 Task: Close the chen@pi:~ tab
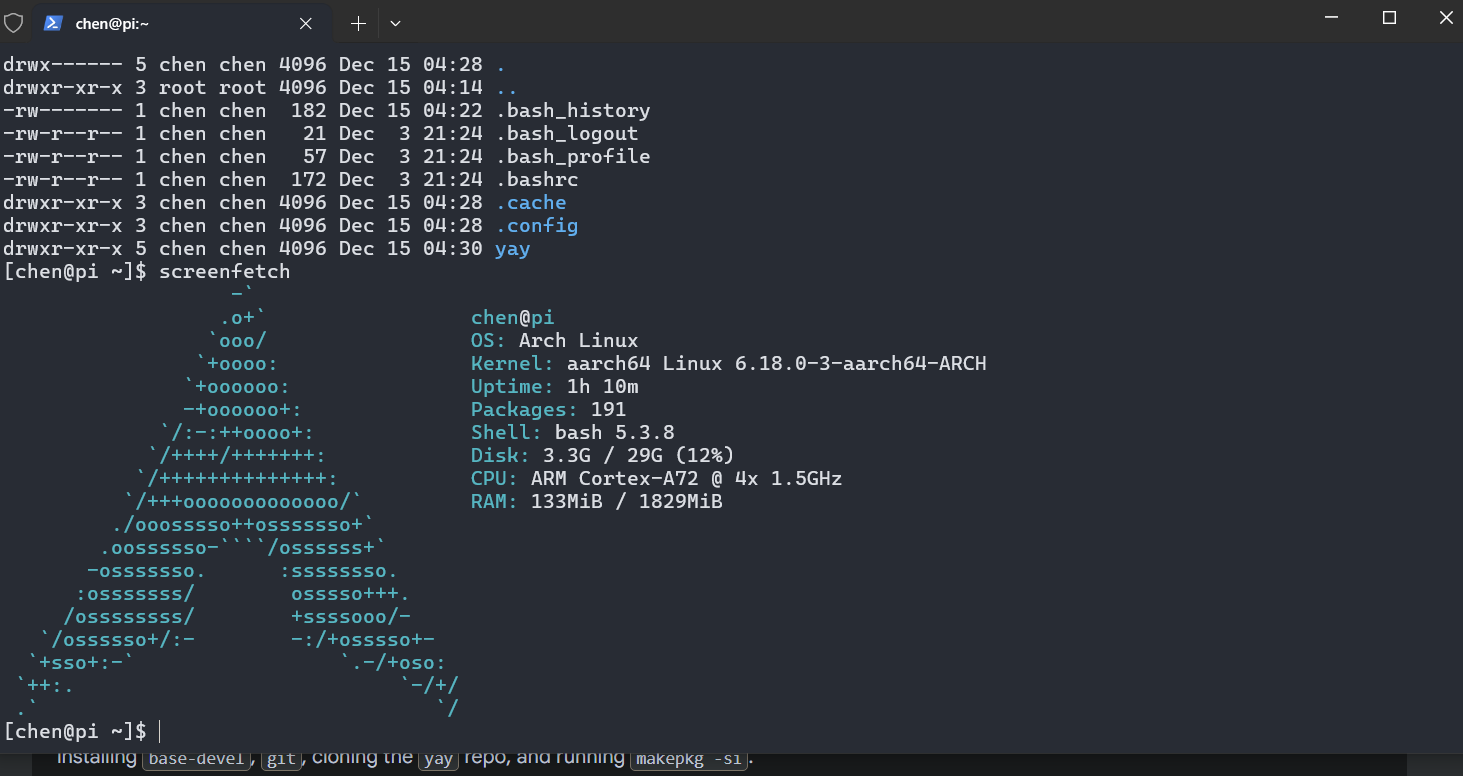tap(307, 23)
